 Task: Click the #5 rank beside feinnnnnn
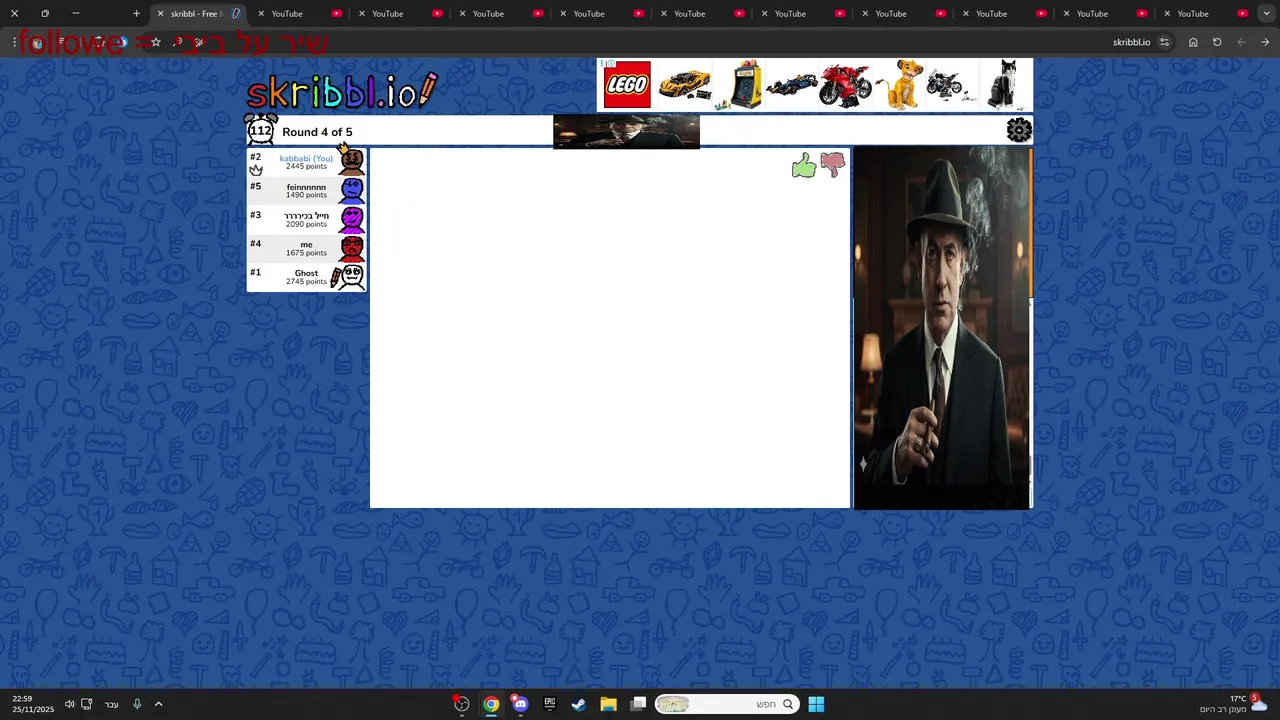click(x=255, y=186)
